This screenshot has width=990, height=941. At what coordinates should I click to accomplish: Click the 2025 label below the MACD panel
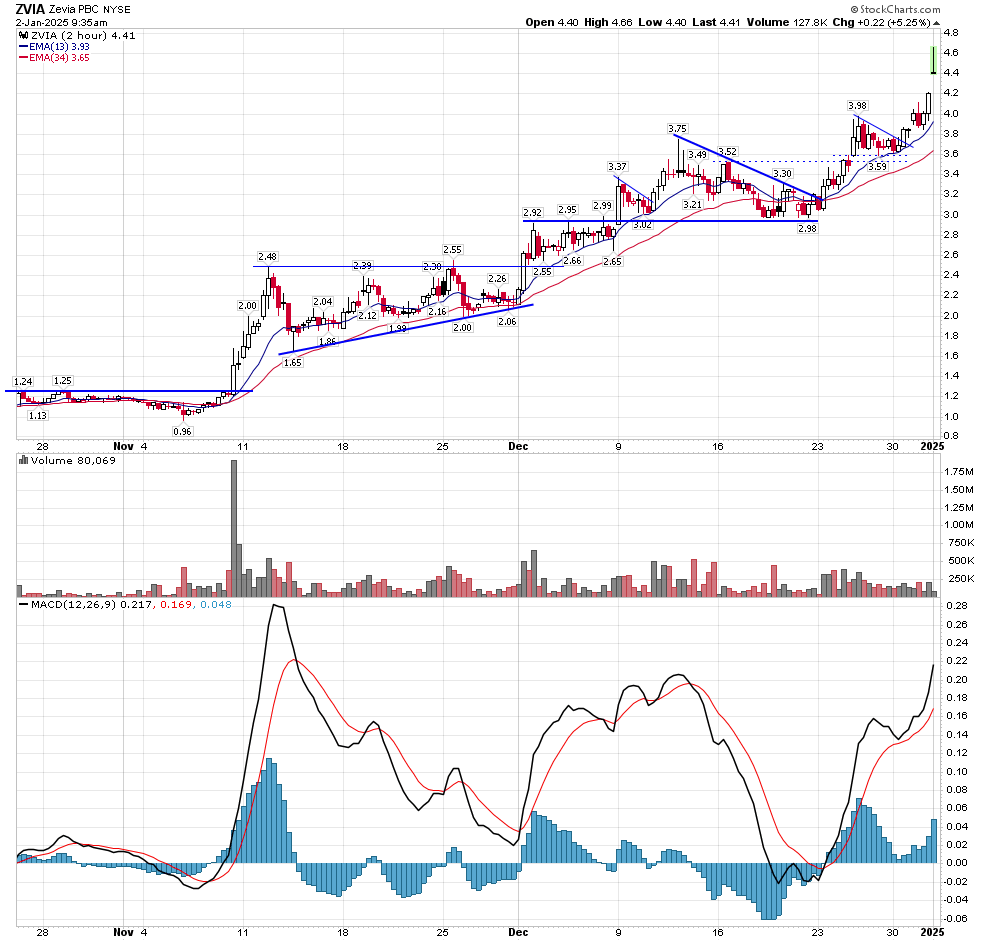931,931
